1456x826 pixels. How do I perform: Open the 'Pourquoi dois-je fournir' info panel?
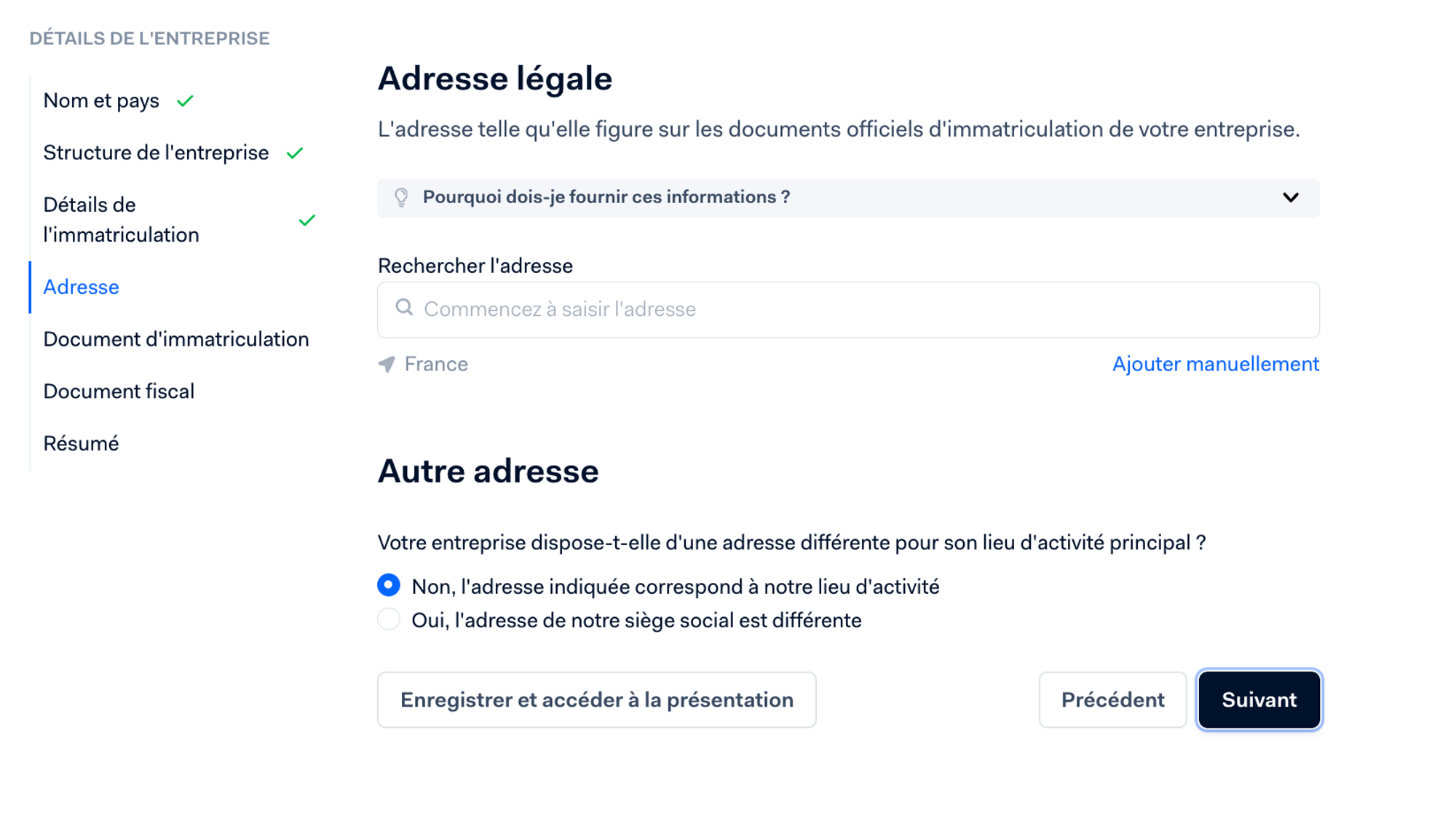tap(848, 198)
